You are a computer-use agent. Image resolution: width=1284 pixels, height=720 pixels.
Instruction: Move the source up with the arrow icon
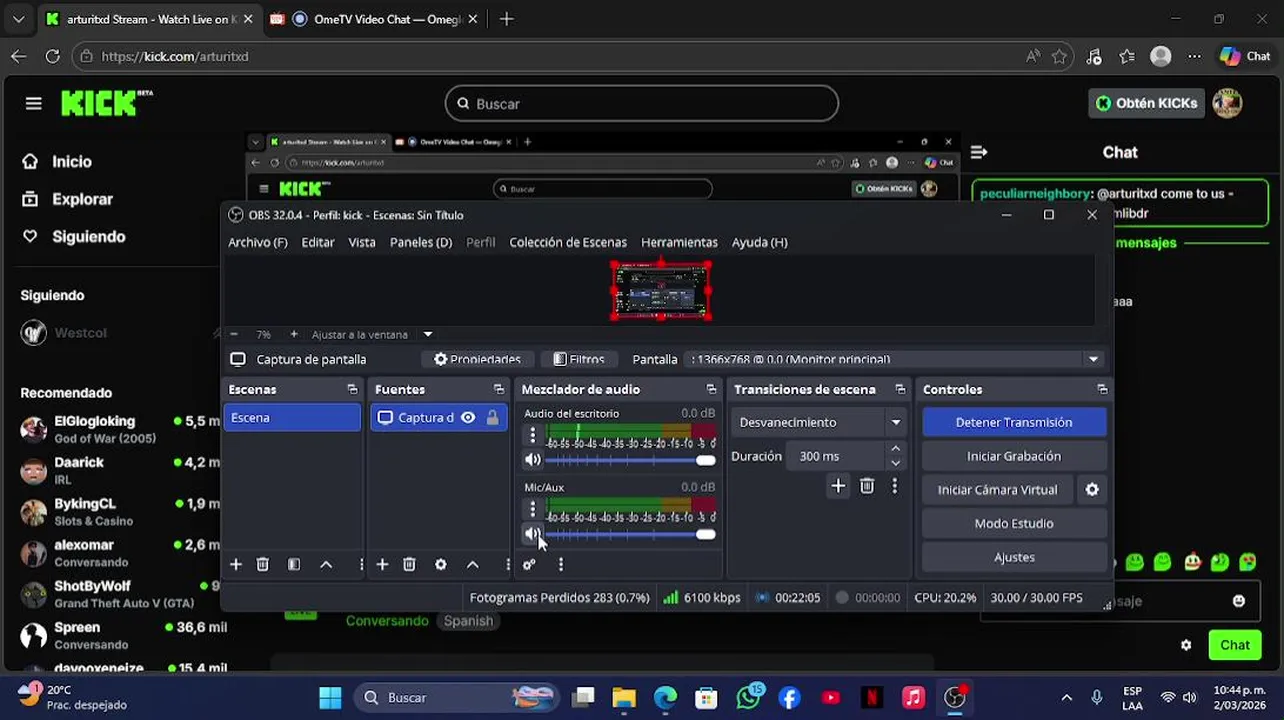(x=472, y=565)
